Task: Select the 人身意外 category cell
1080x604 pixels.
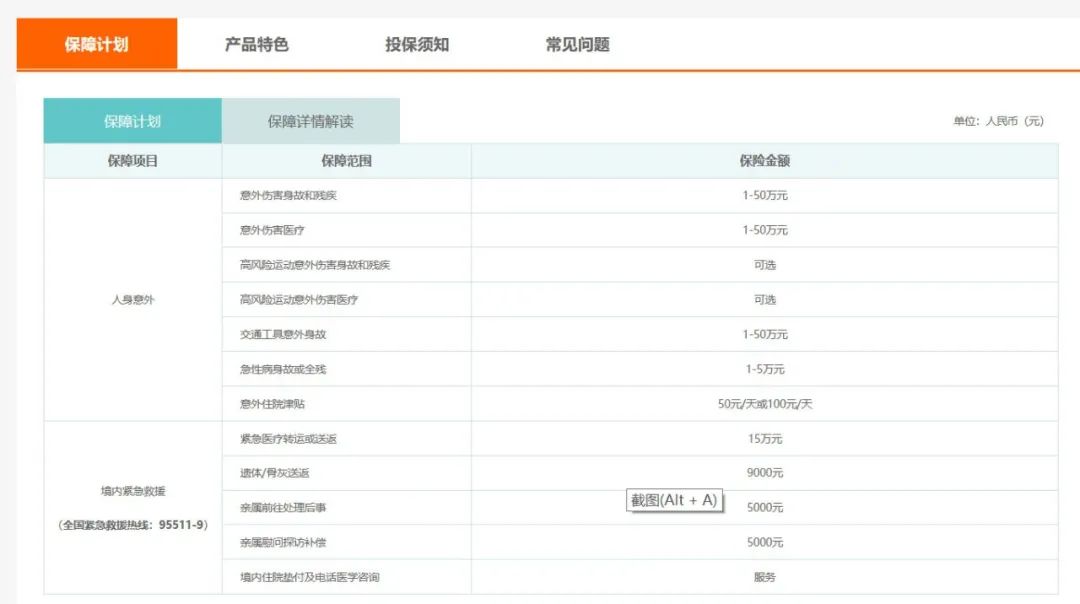Action: [x=133, y=300]
